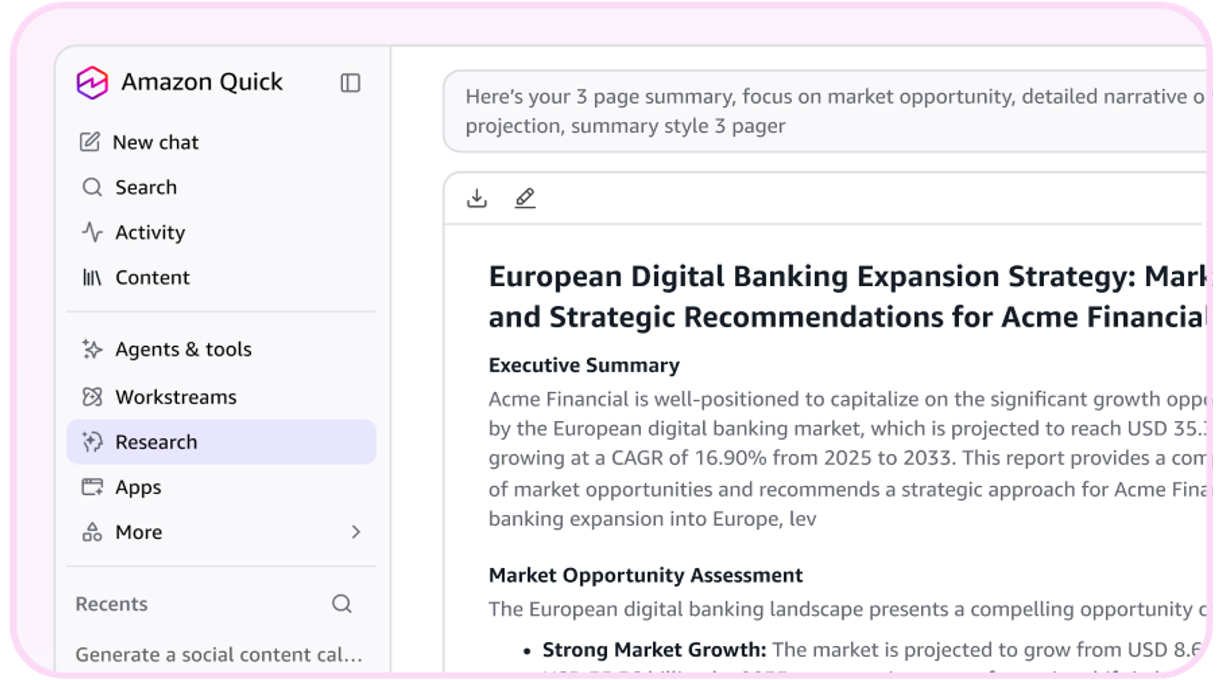Click the Apps window icon
Image resolution: width=1224 pixels, height=680 pixels.
tap(92, 487)
